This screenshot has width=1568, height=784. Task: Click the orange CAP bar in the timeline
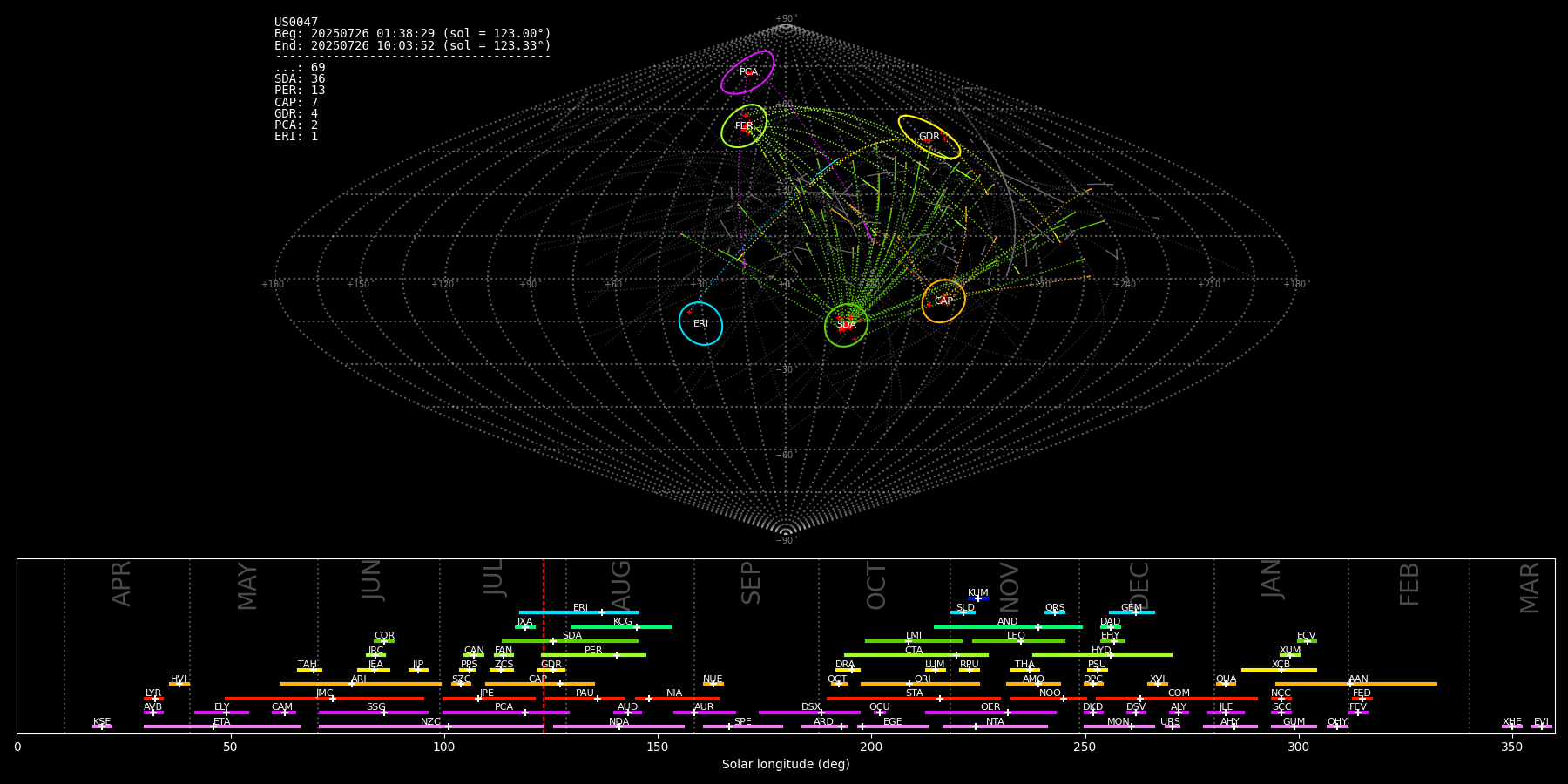pos(540,684)
